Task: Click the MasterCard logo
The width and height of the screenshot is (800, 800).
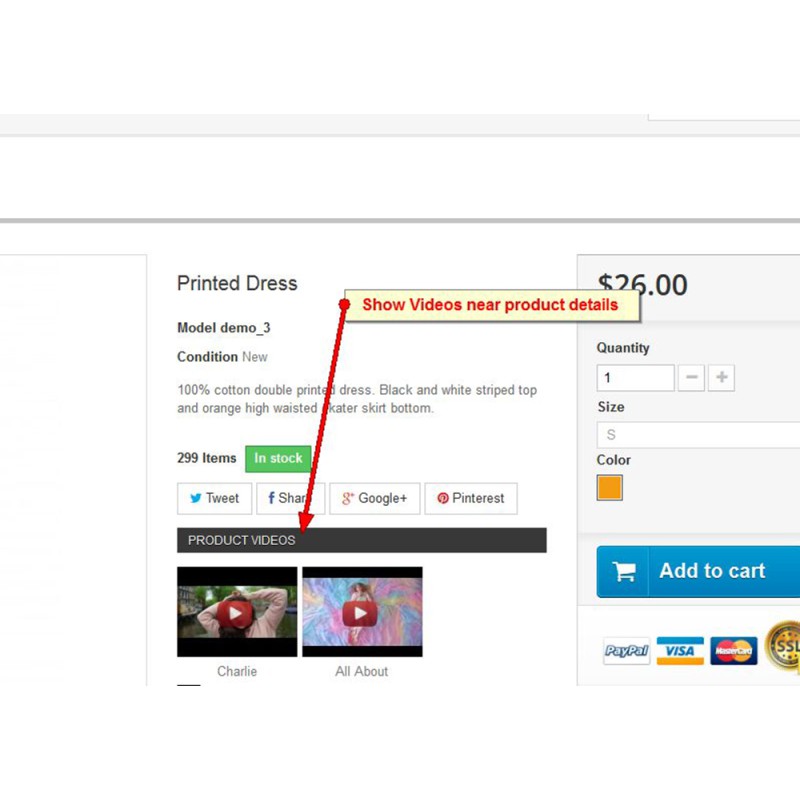Action: coord(734,651)
